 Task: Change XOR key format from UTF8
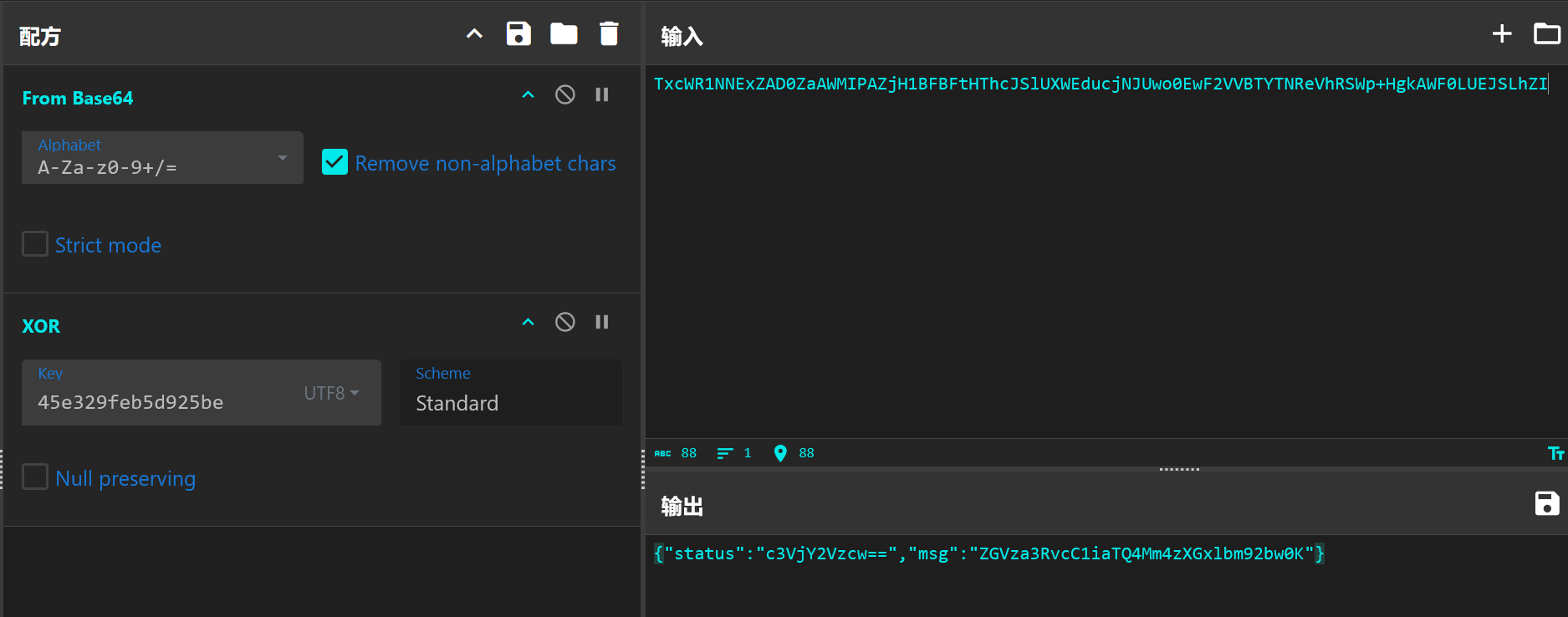(x=331, y=393)
